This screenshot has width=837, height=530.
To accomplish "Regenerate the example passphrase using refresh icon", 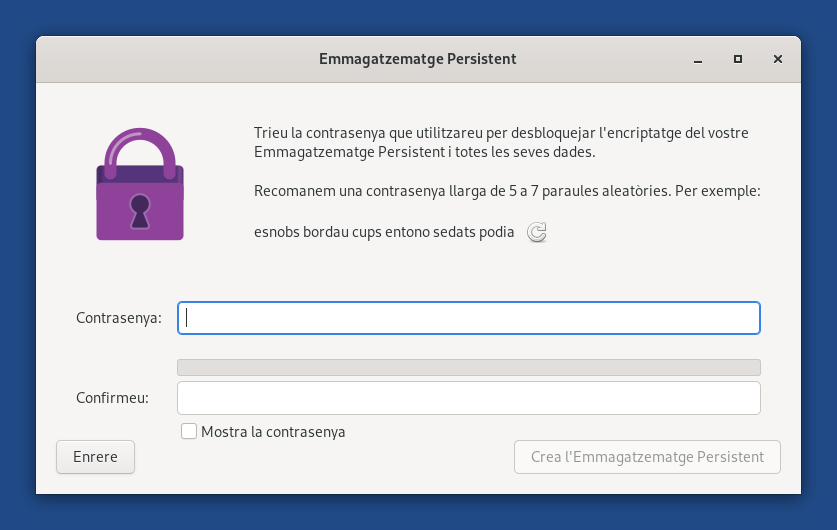I will 536,232.
